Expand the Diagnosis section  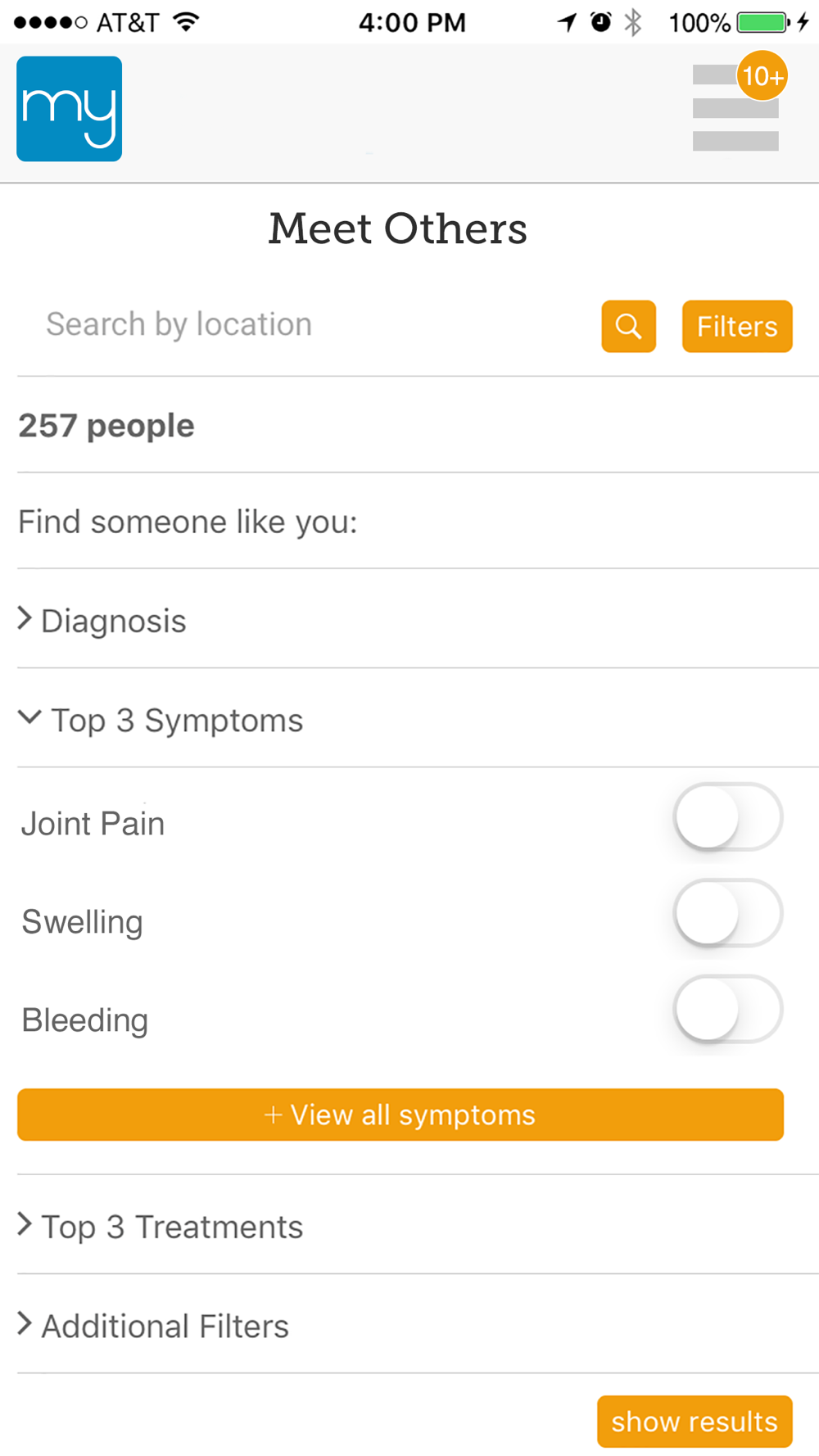coord(418,619)
